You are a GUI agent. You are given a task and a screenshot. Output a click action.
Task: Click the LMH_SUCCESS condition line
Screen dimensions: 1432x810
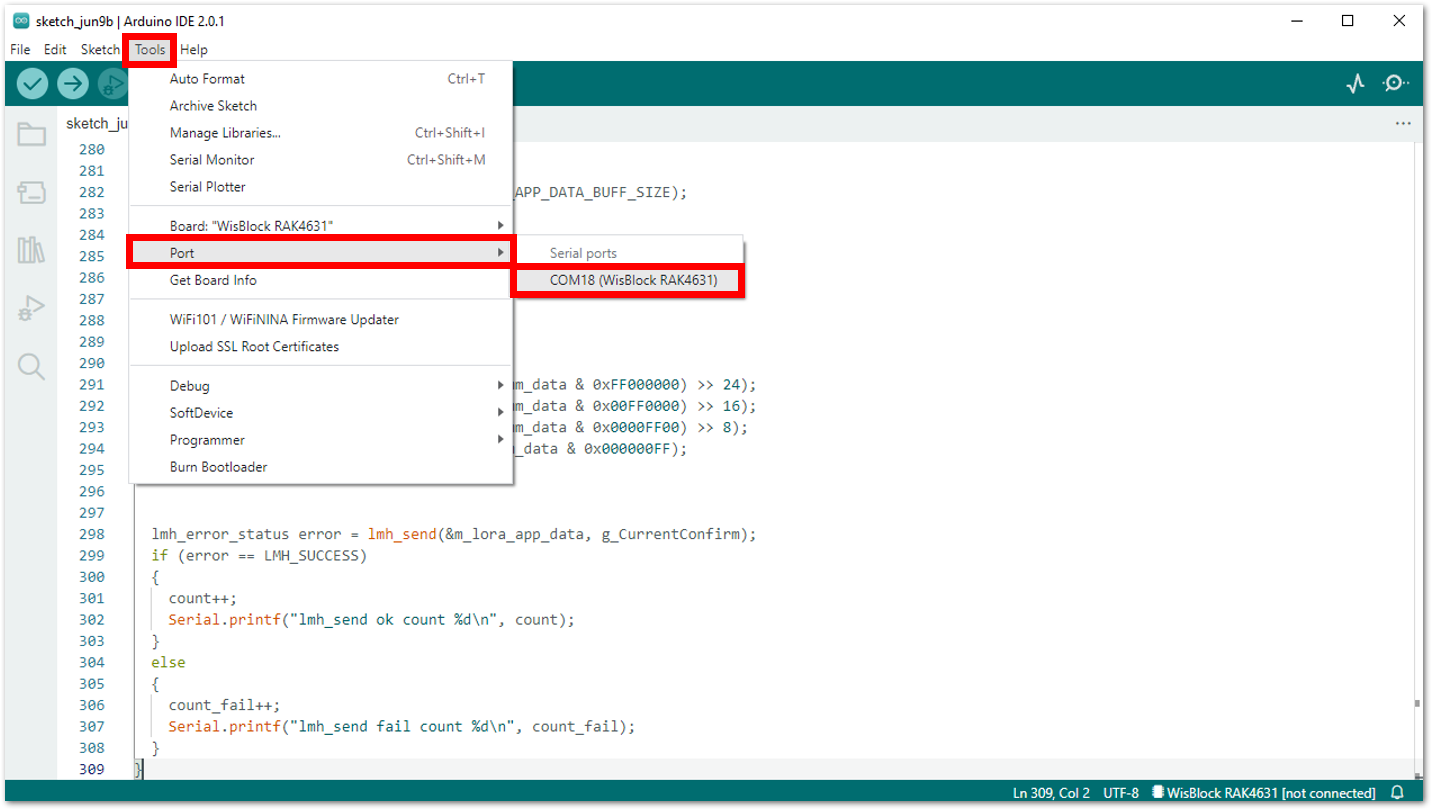259,555
